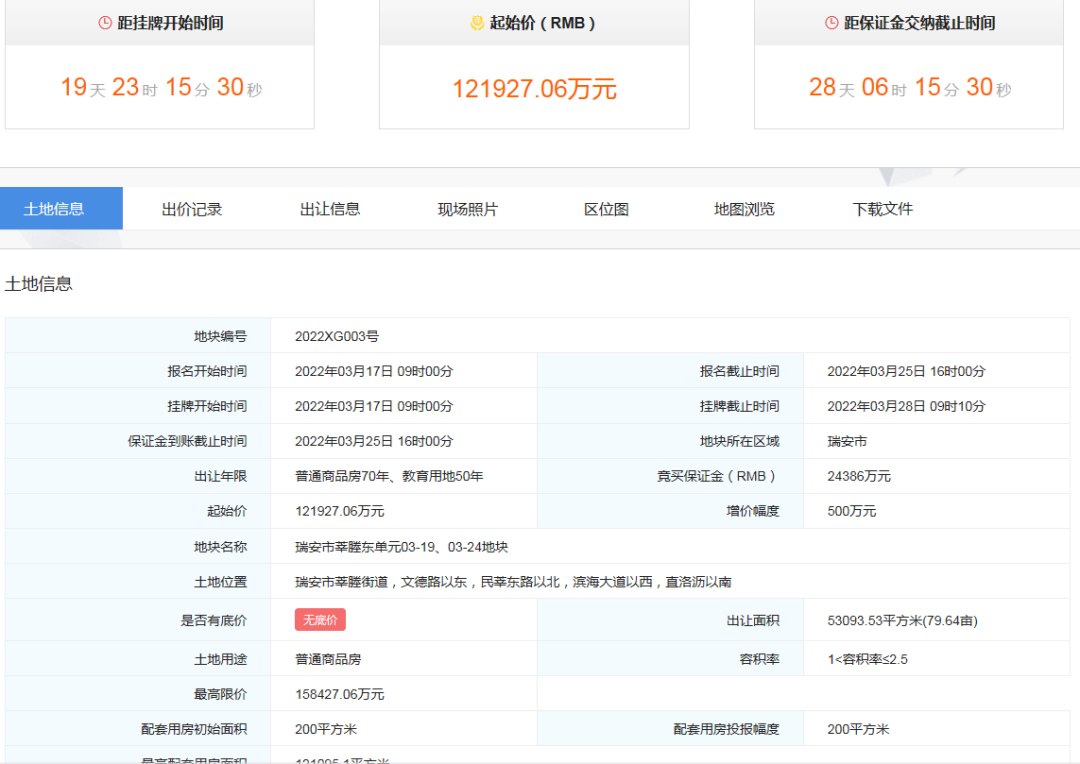The height and width of the screenshot is (764, 1080).
Task: Click the 挂牌开始时间 value 2022年03月17日
Action: [374, 406]
